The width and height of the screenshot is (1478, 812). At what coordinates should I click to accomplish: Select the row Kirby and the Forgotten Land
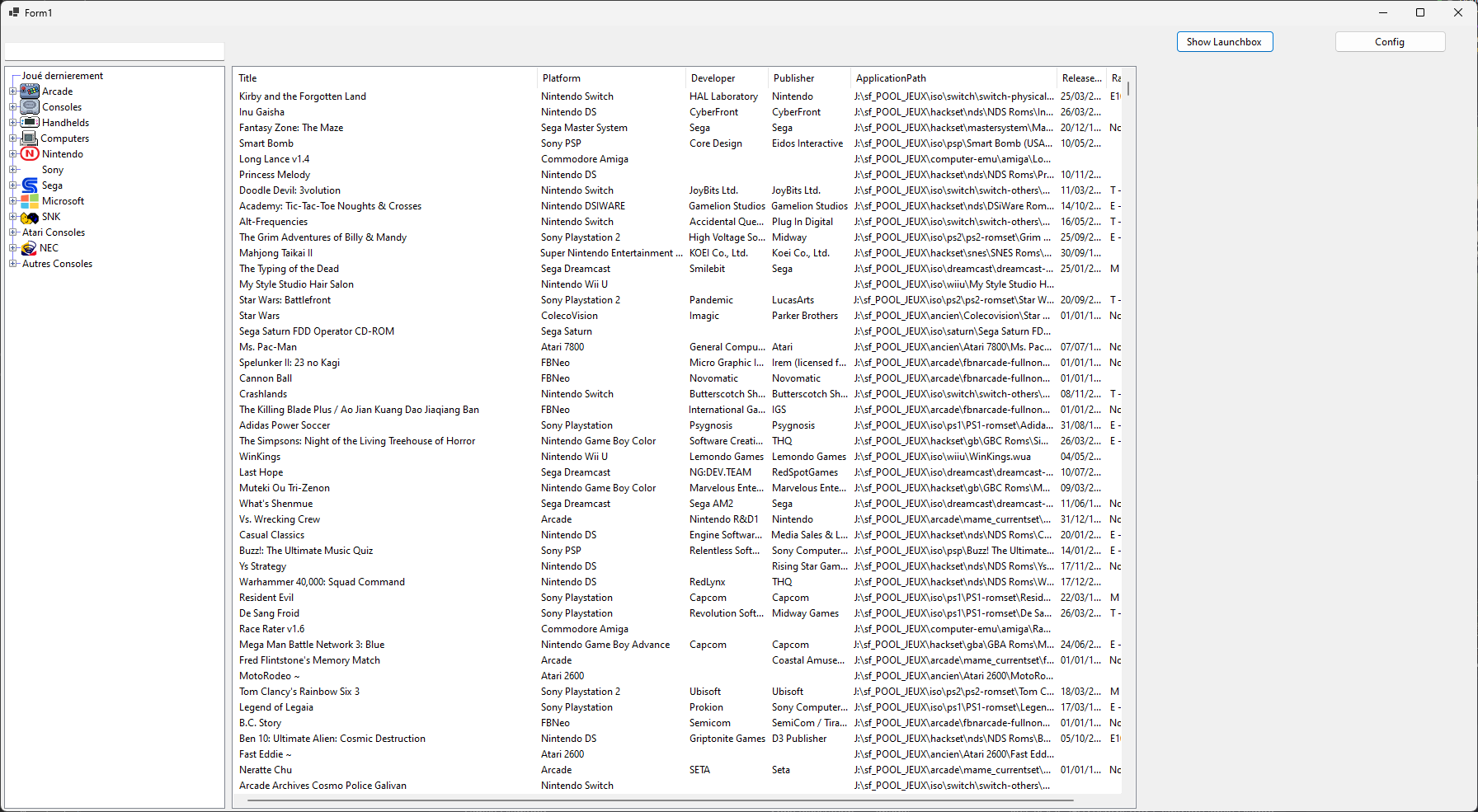pyautogui.click(x=678, y=96)
